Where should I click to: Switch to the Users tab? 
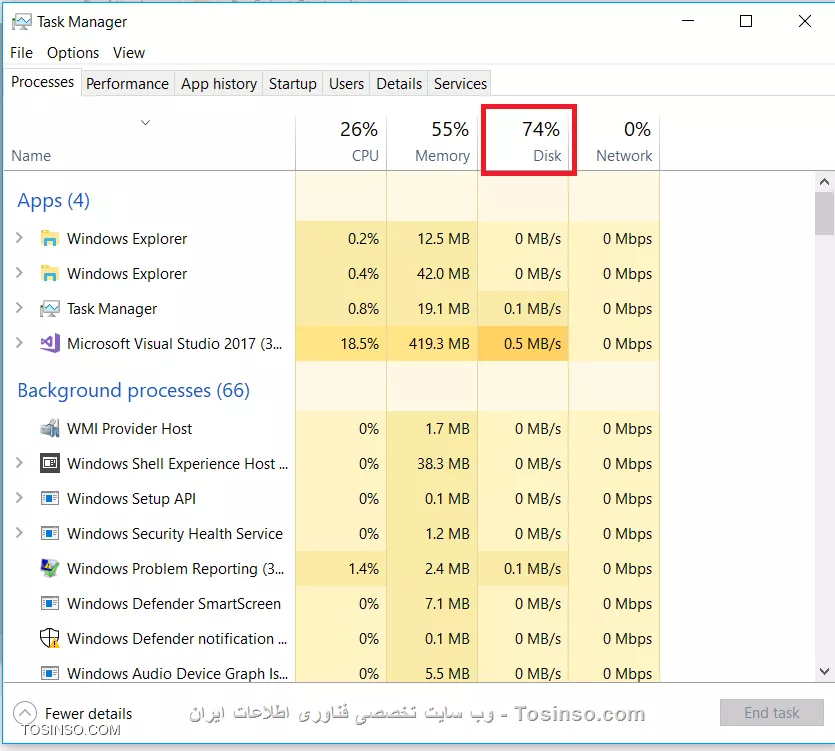click(346, 84)
